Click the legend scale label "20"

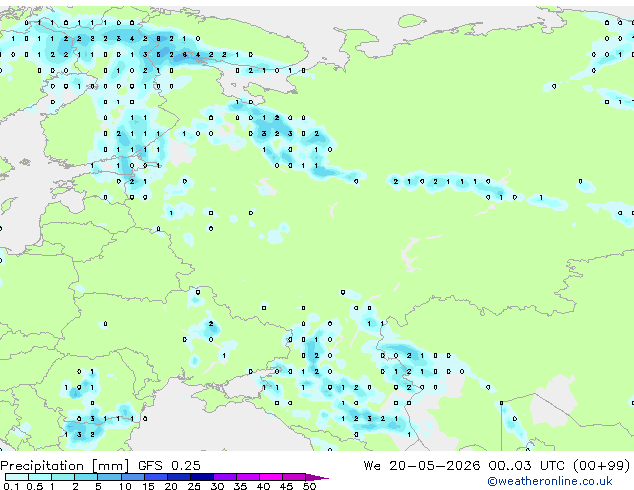171,486
